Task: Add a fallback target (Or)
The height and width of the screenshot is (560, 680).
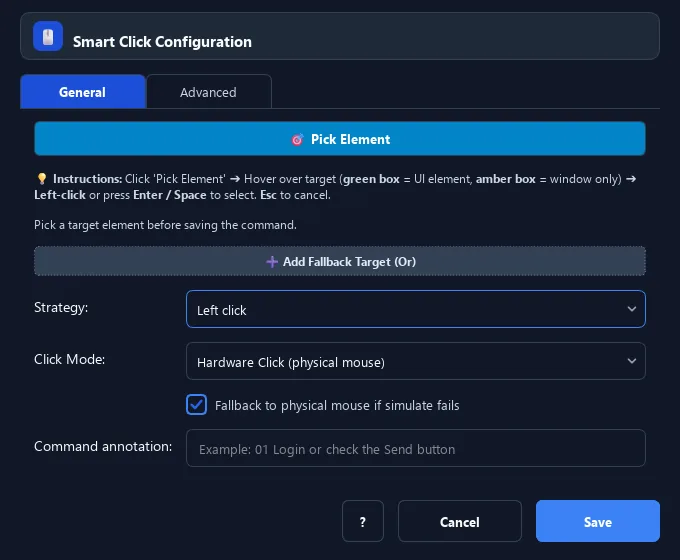Action: 340,261
